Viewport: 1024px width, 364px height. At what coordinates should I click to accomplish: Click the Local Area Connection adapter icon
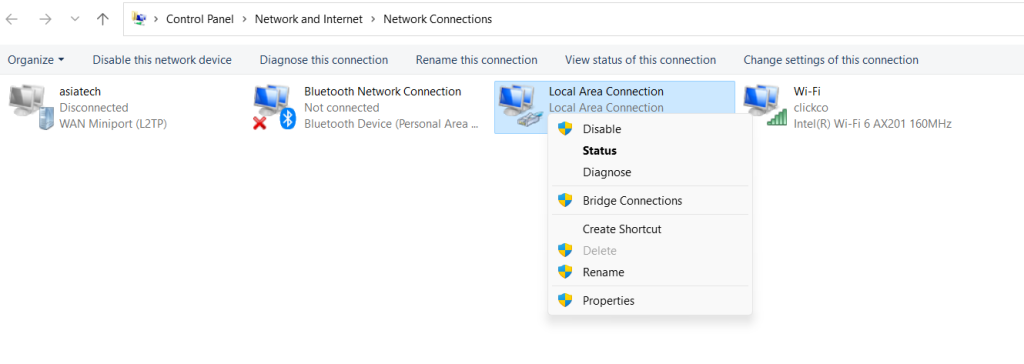(520, 106)
